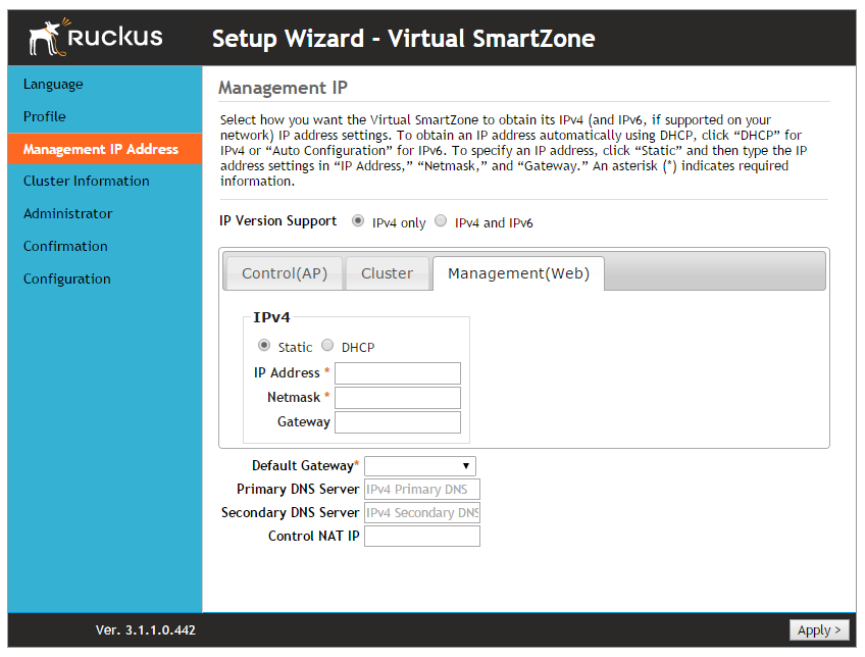Click the Control NAT IP field
Image resolution: width=865 pixels, height=657 pixels.
click(x=422, y=536)
